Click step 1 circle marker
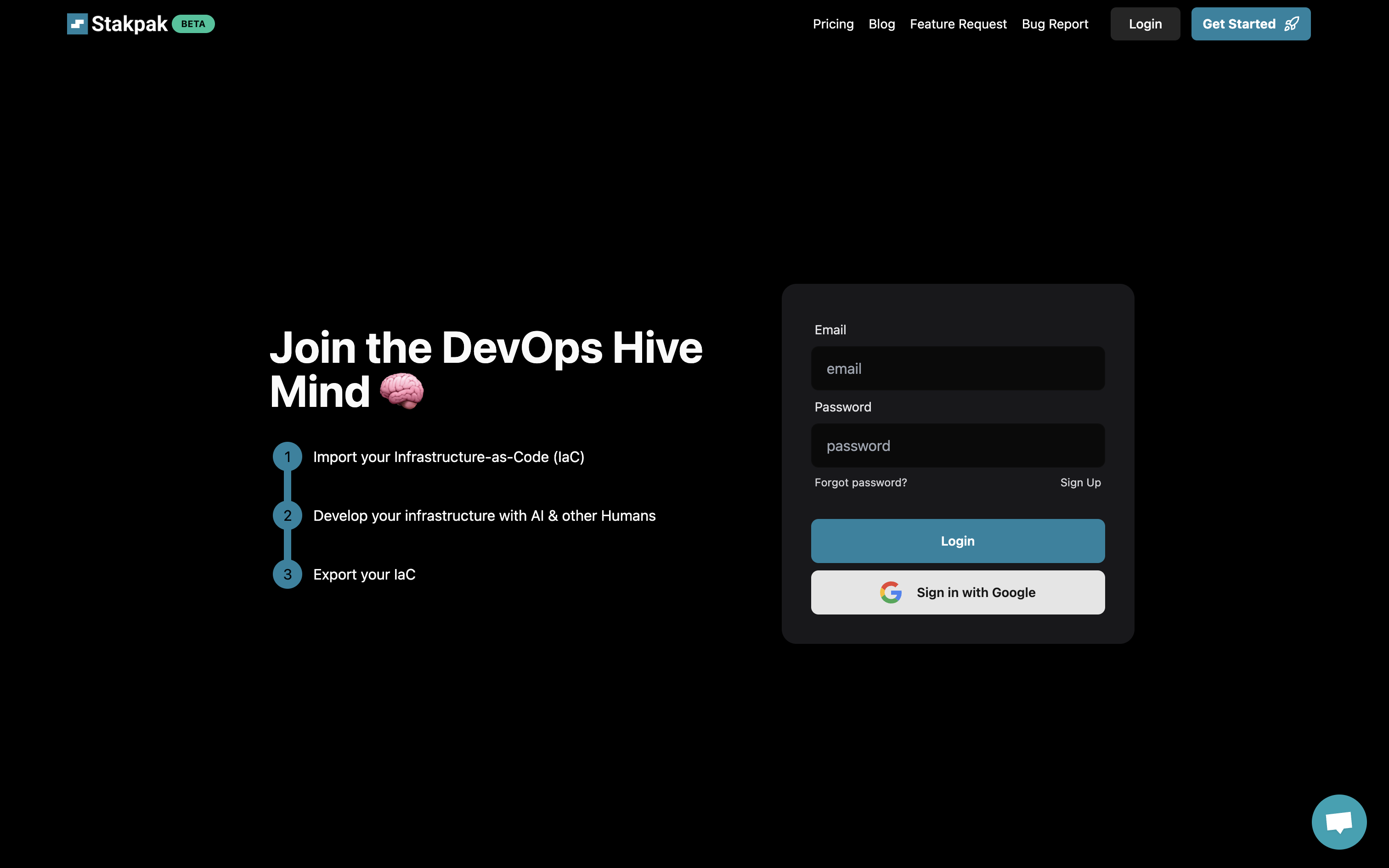The width and height of the screenshot is (1389, 868). coord(288,457)
